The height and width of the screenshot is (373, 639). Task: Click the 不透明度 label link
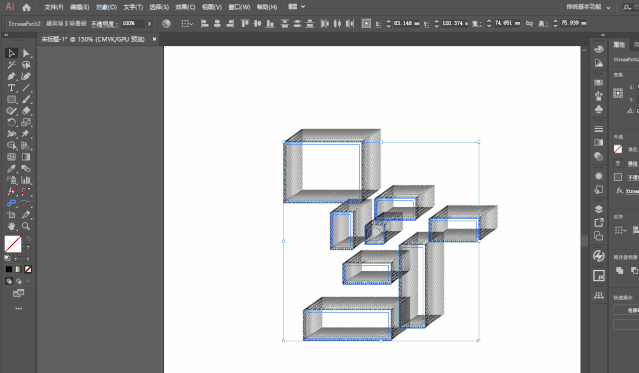point(104,24)
